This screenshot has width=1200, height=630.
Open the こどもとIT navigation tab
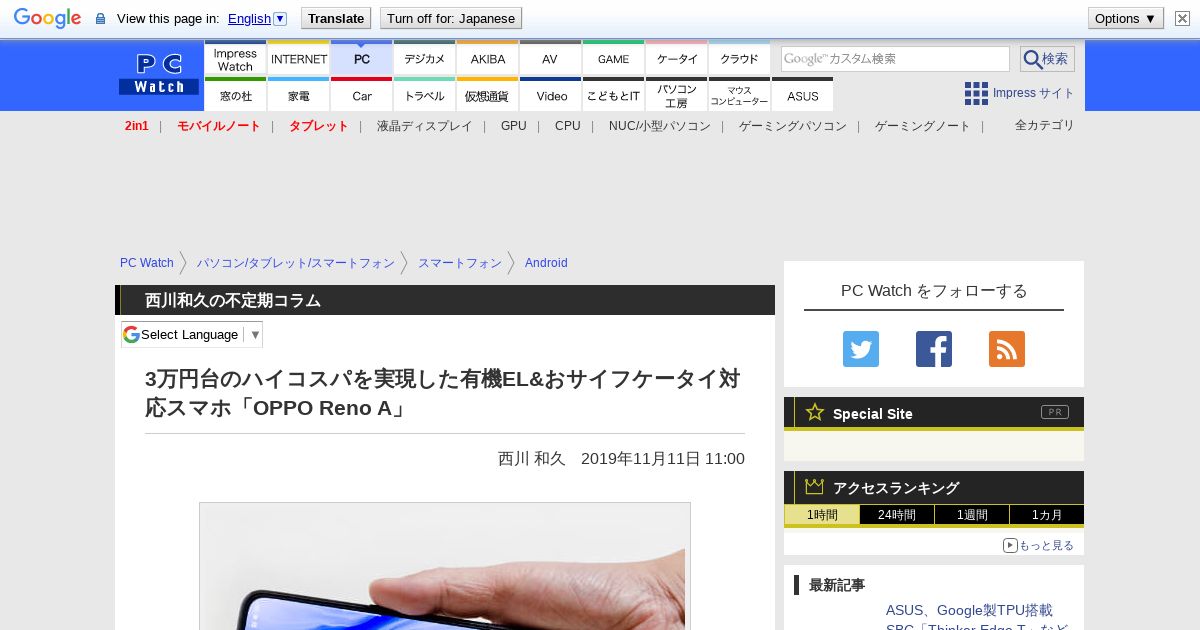tap(613, 95)
